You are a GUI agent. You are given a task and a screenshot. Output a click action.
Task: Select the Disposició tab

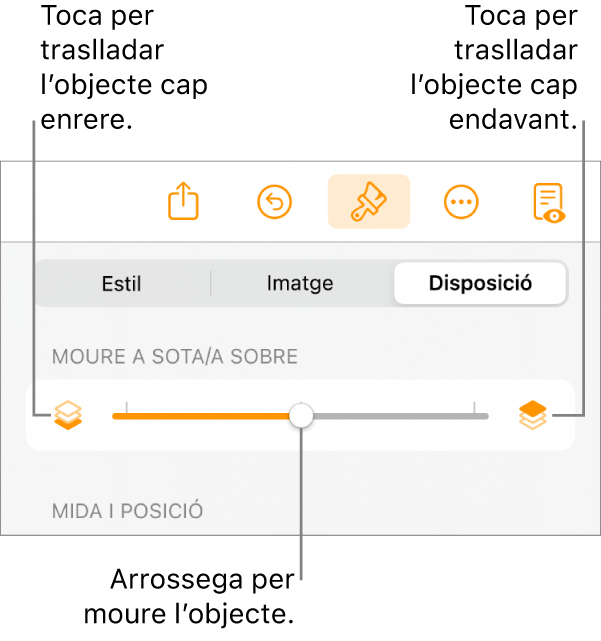(x=480, y=284)
